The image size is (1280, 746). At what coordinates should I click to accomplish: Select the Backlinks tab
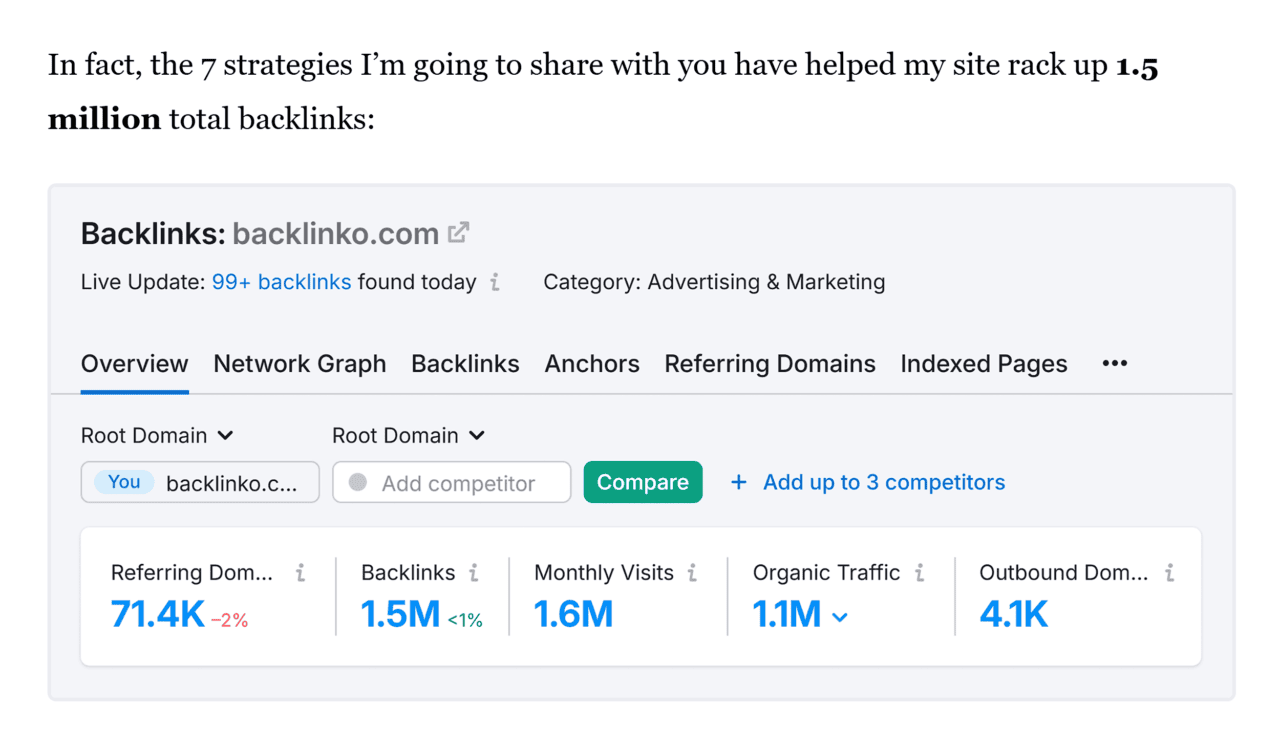click(465, 364)
